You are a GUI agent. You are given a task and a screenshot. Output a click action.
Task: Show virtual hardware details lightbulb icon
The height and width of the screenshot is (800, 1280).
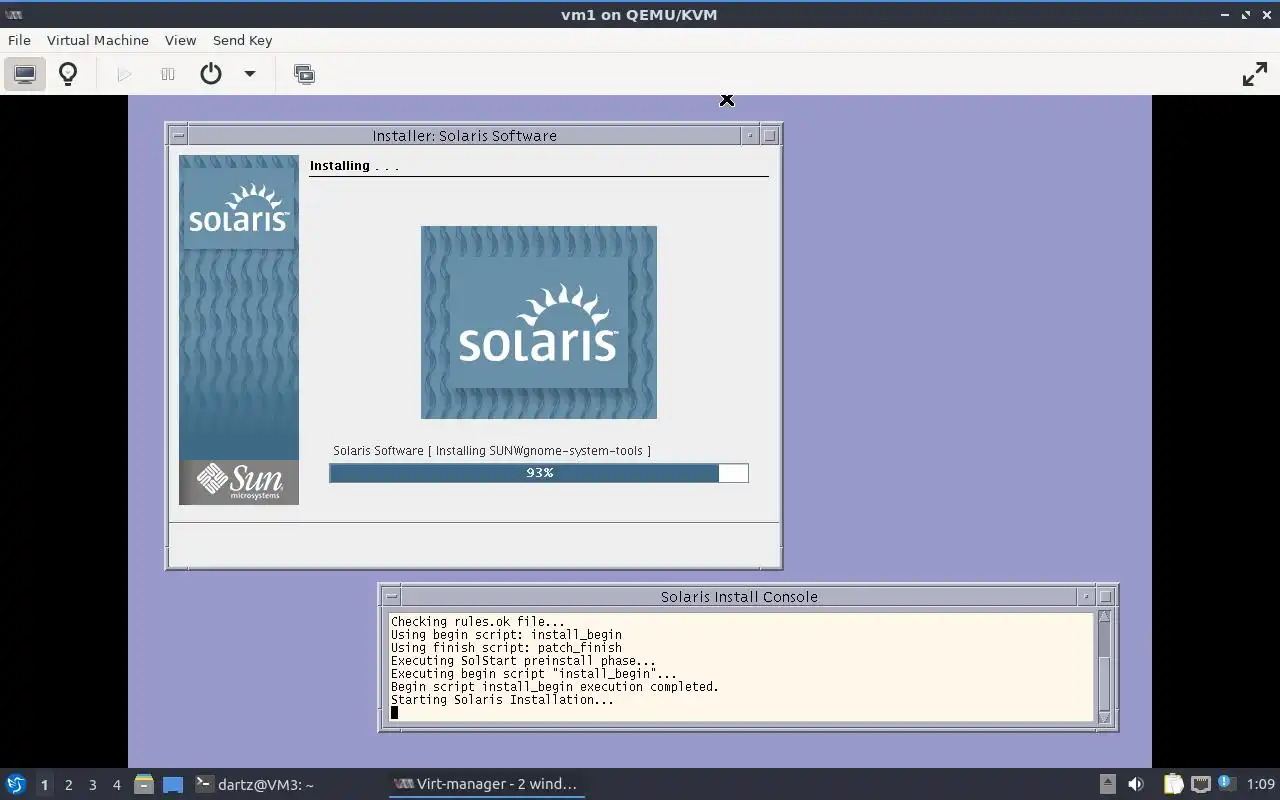click(x=68, y=74)
